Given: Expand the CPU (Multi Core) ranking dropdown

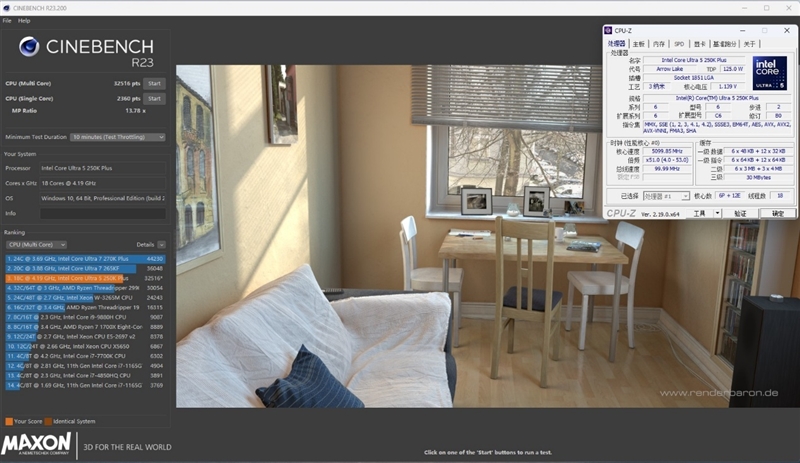Looking at the screenshot, I should pyautogui.click(x=36, y=244).
